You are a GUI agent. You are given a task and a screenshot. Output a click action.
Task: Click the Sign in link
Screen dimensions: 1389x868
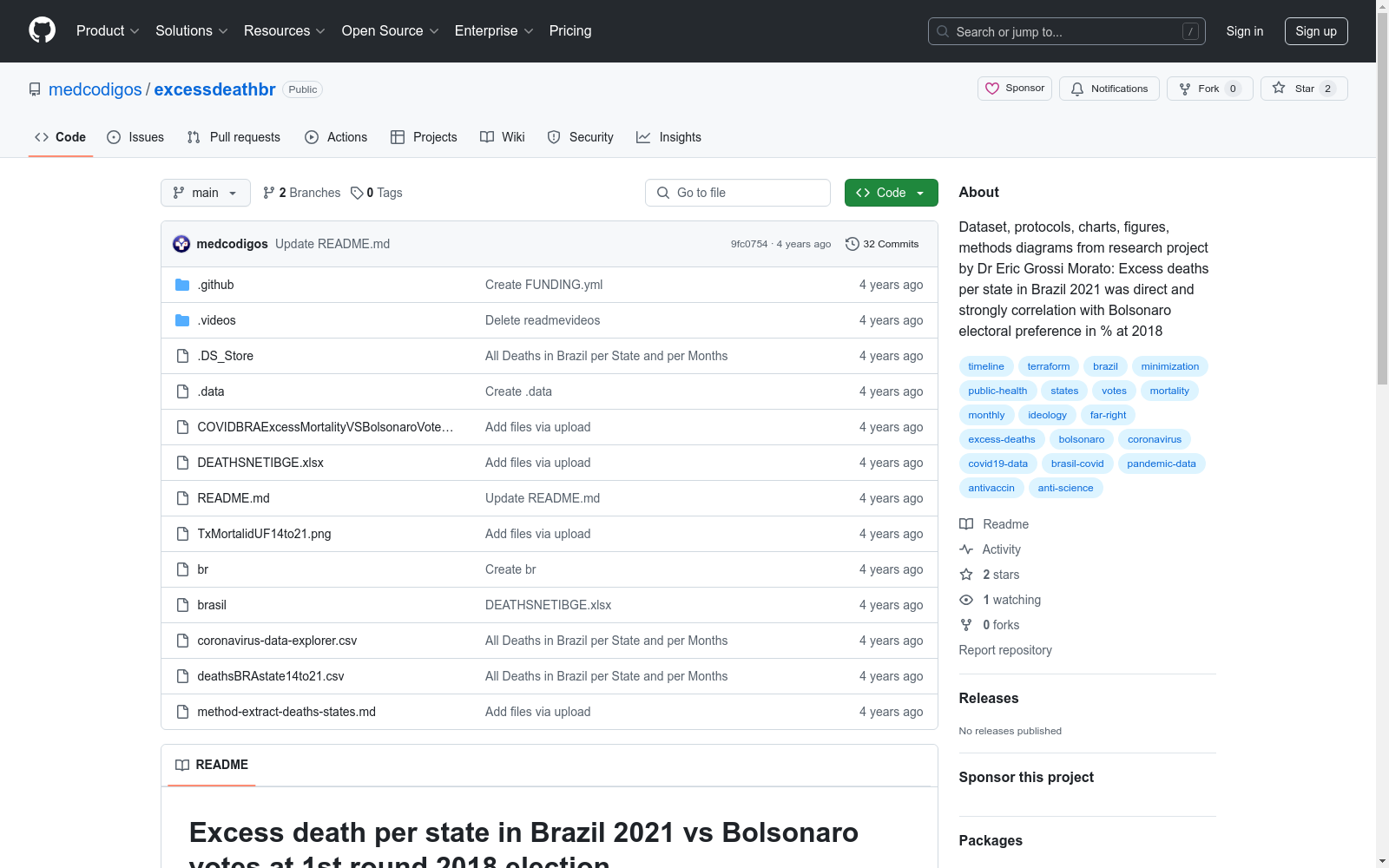click(1245, 31)
